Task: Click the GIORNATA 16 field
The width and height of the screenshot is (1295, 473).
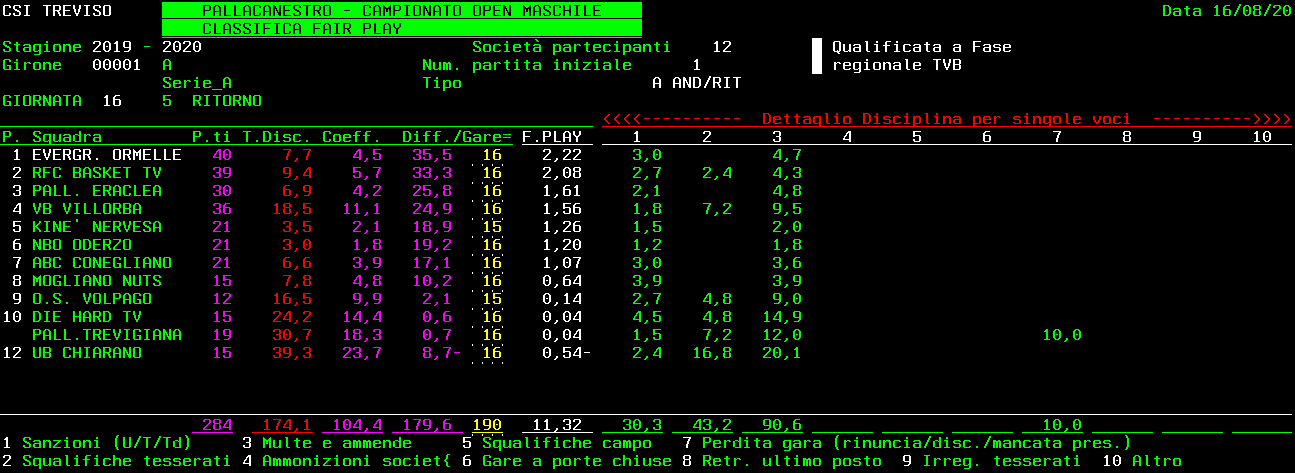Action: (x=111, y=101)
